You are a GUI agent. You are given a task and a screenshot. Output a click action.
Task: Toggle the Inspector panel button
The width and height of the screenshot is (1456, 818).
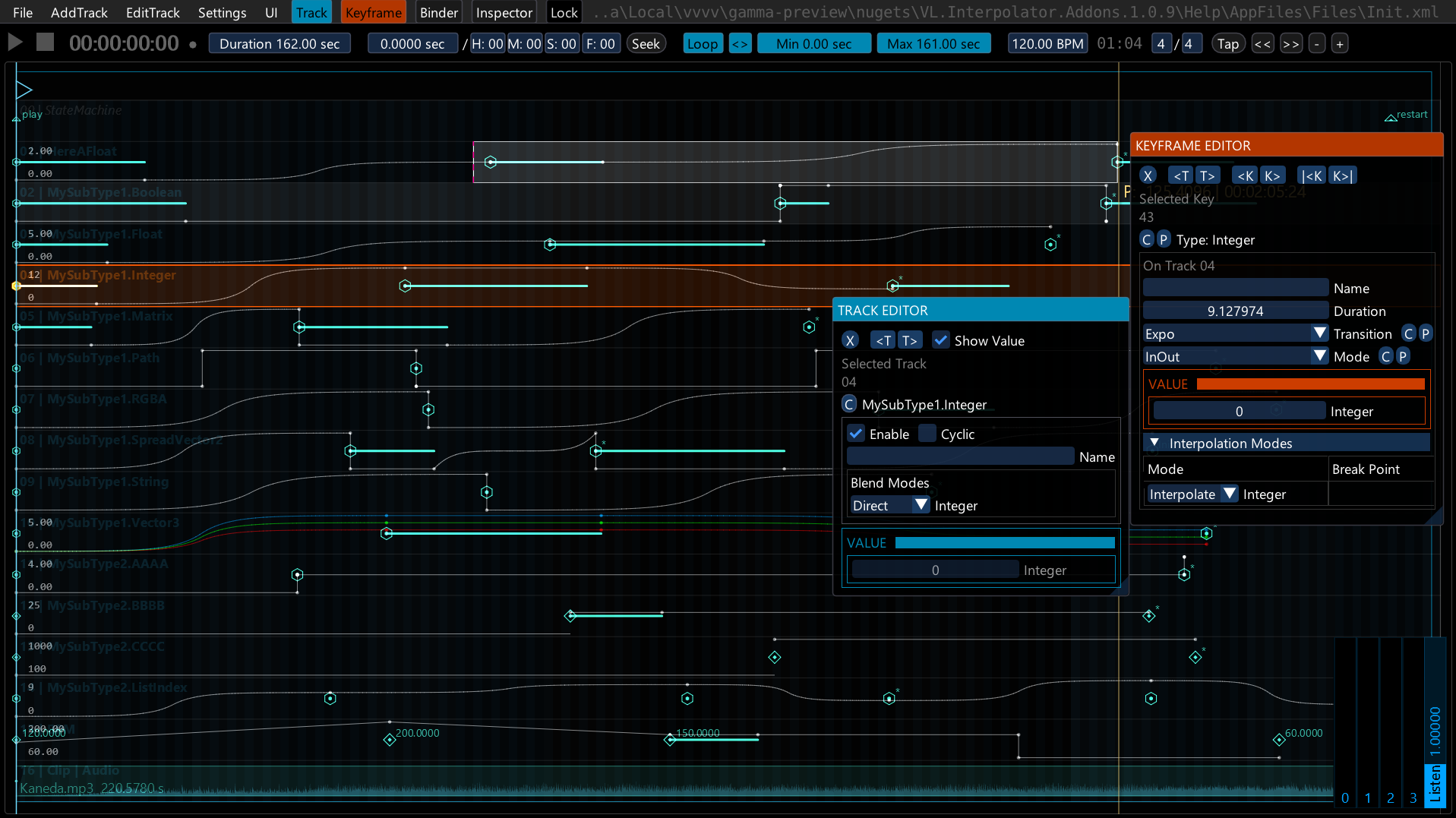504,12
